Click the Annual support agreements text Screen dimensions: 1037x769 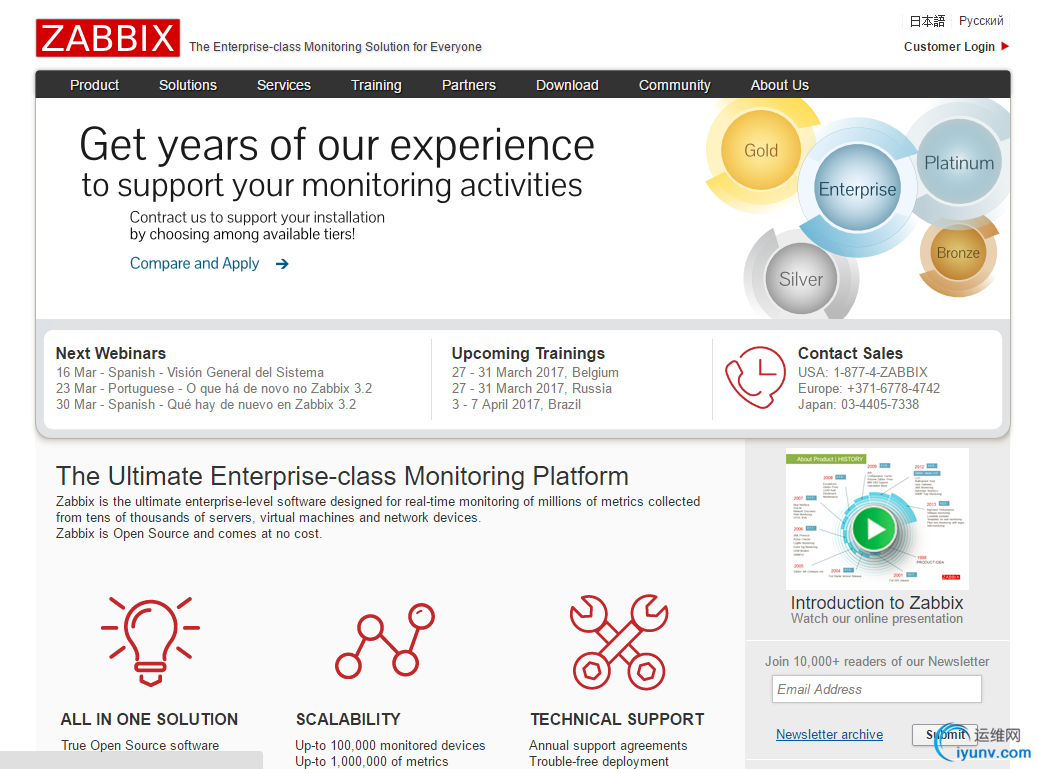click(608, 745)
